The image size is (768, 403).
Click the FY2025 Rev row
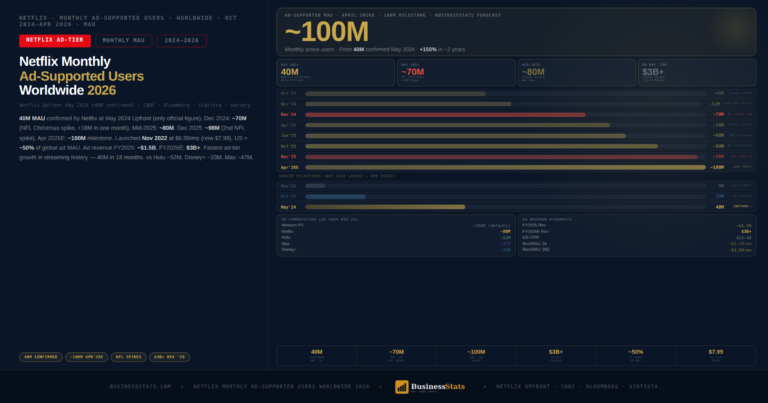pyautogui.click(x=637, y=225)
